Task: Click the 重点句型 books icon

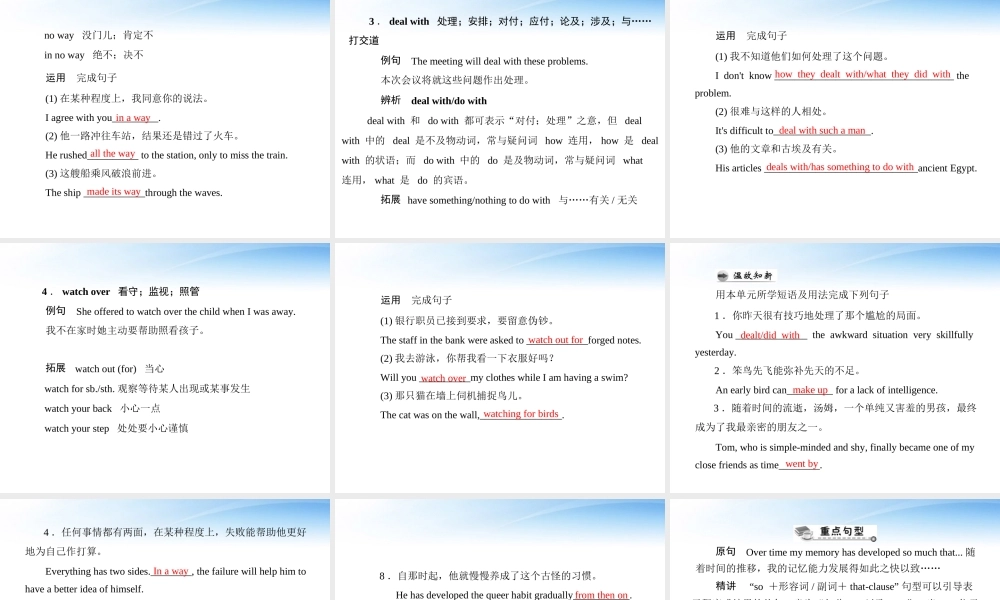Action: click(804, 532)
